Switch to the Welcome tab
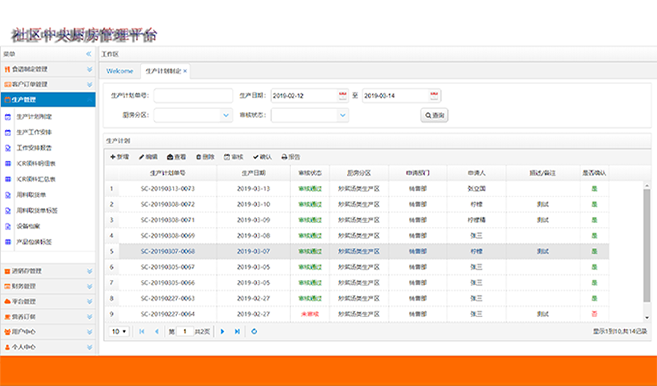Viewport: 657px width, 386px height. (x=120, y=71)
